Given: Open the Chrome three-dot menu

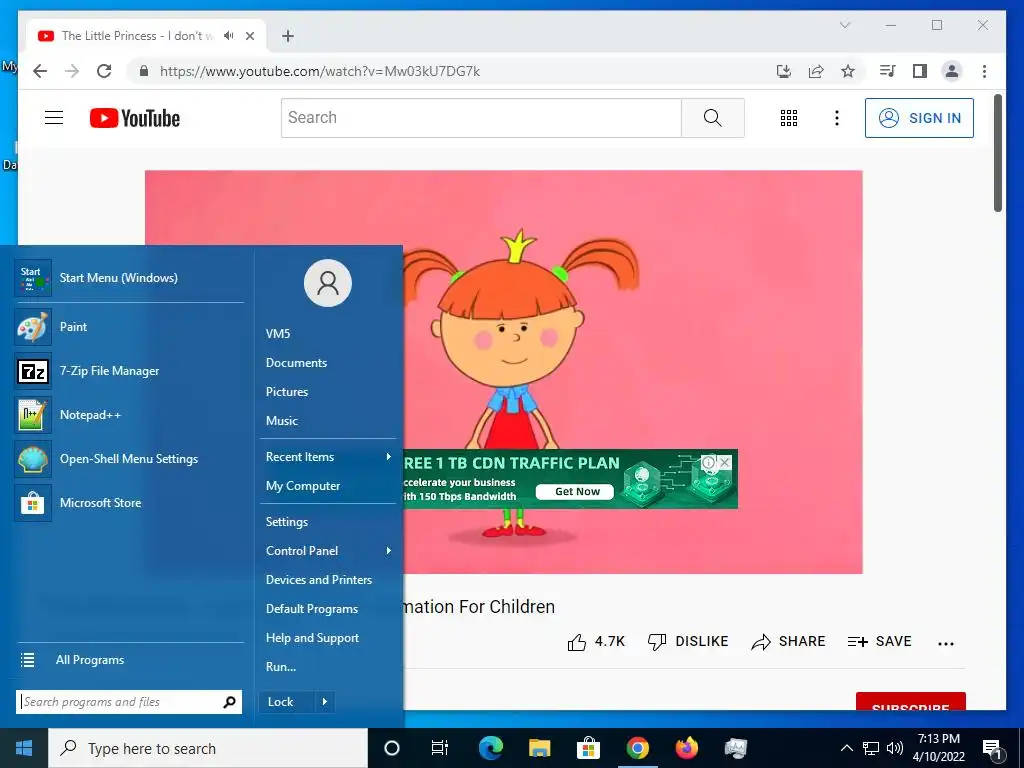Looking at the screenshot, I should coord(984,71).
